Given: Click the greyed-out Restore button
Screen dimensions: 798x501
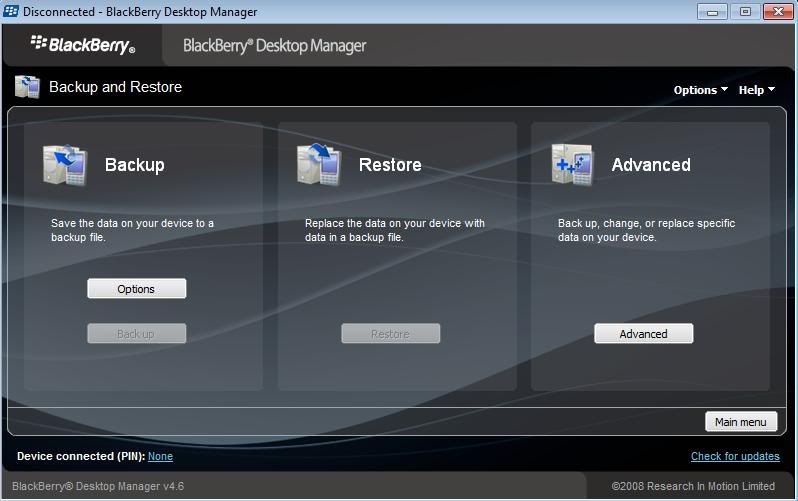Looking at the screenshot, I should coord(390,333).
